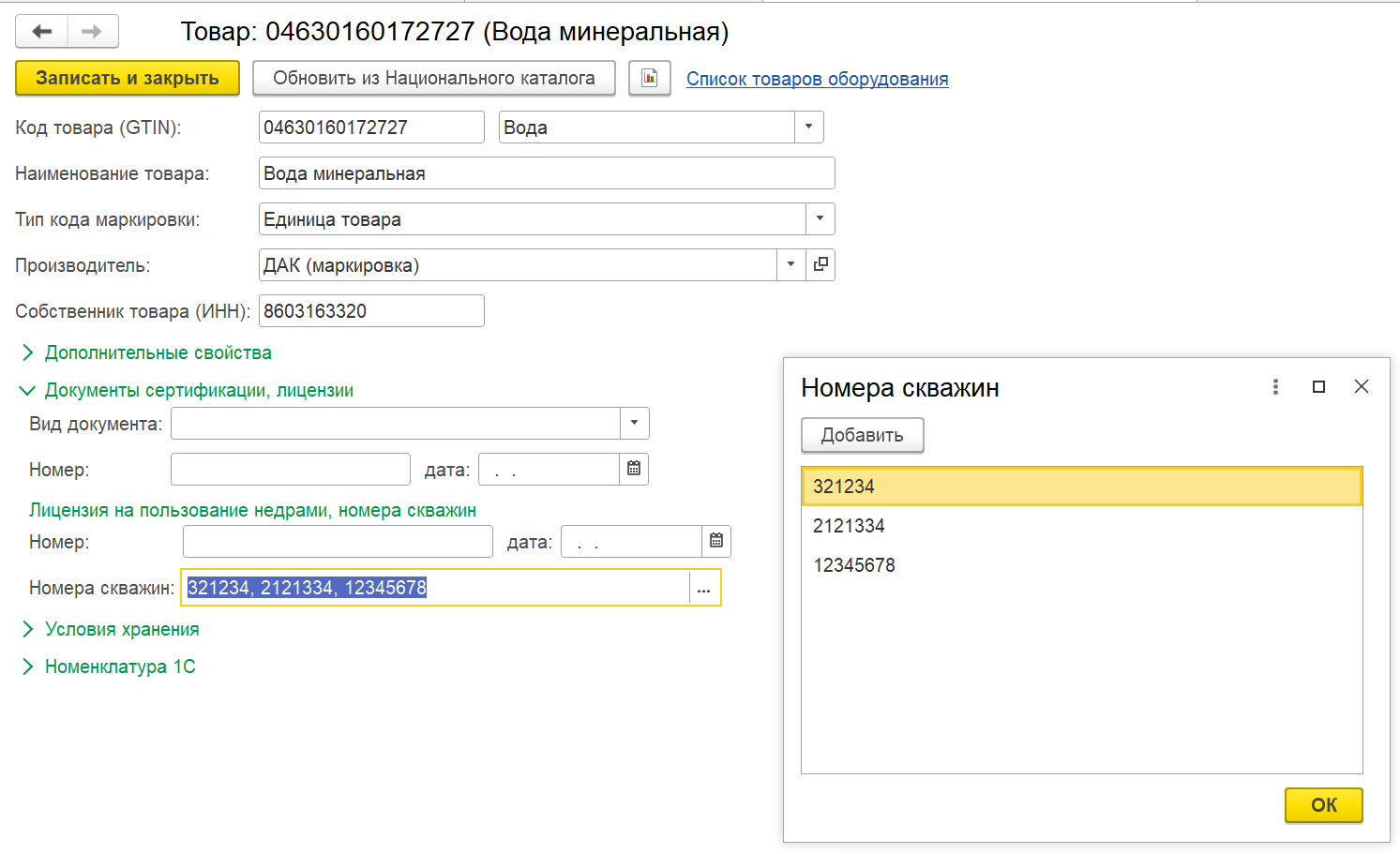Click the ellipsis button in Номера скважин field

[704, 588]
